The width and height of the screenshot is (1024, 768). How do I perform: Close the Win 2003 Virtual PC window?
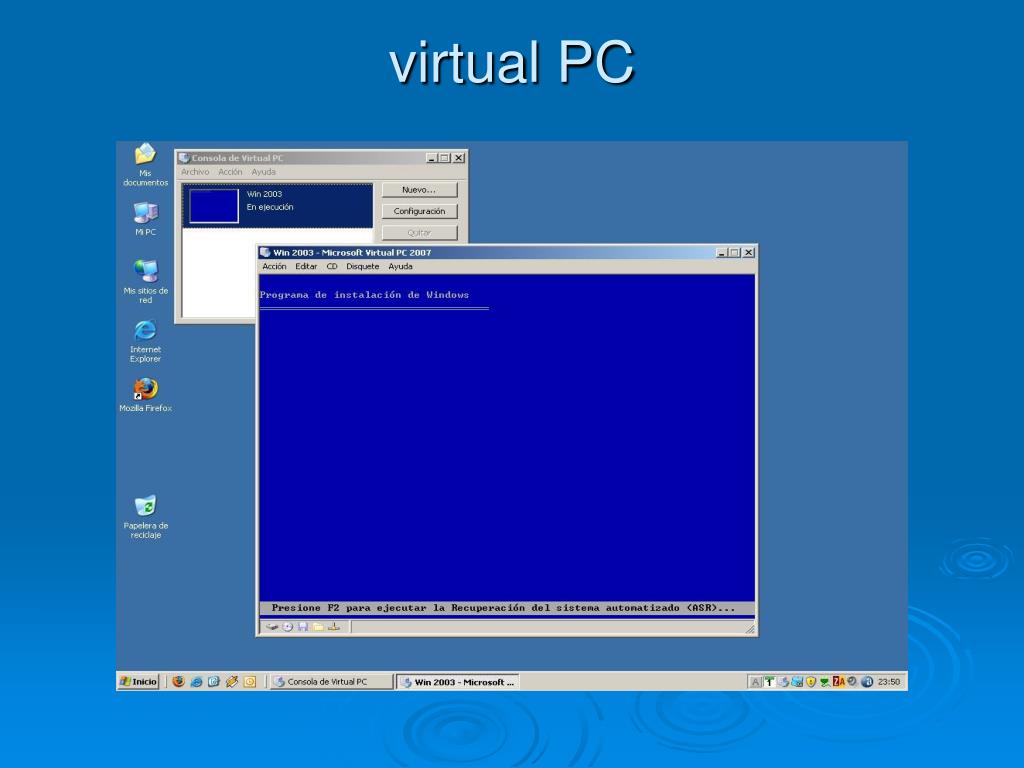(748, 253)
